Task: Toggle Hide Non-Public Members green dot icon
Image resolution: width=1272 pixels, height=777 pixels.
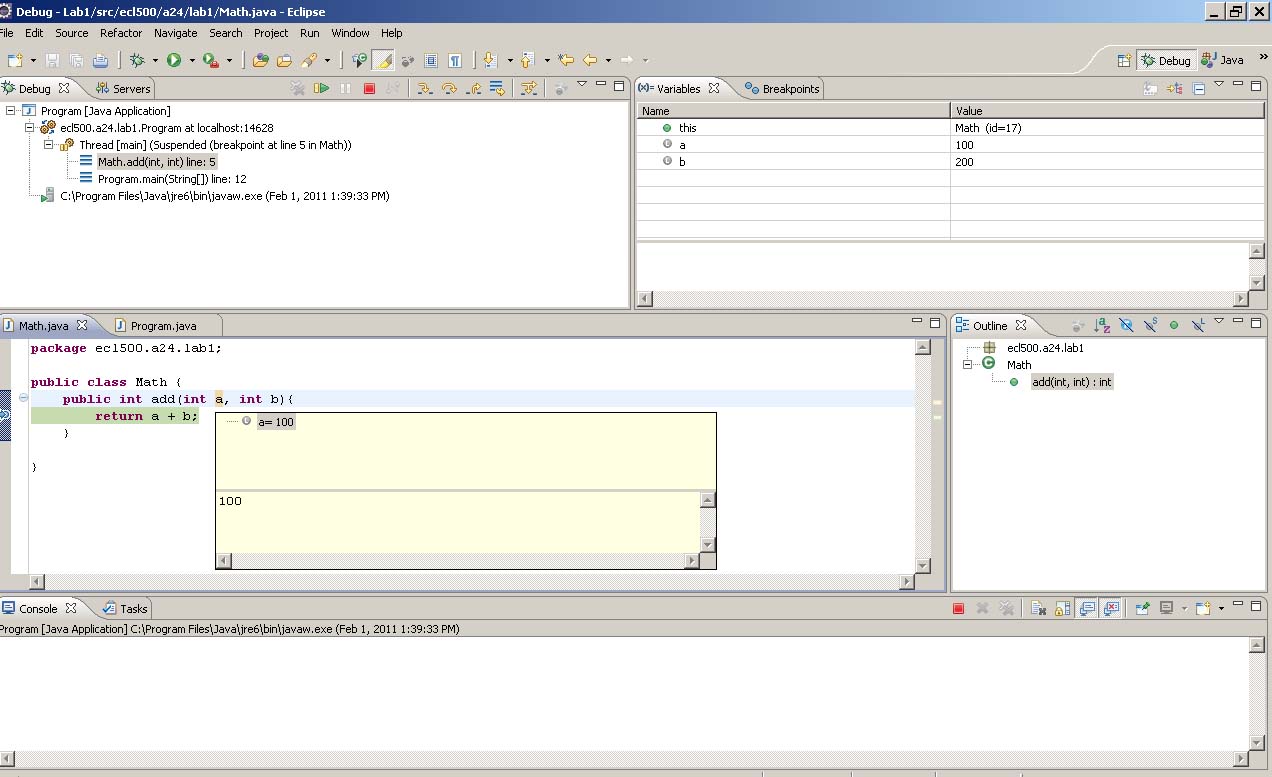Action: point(1174,325)
